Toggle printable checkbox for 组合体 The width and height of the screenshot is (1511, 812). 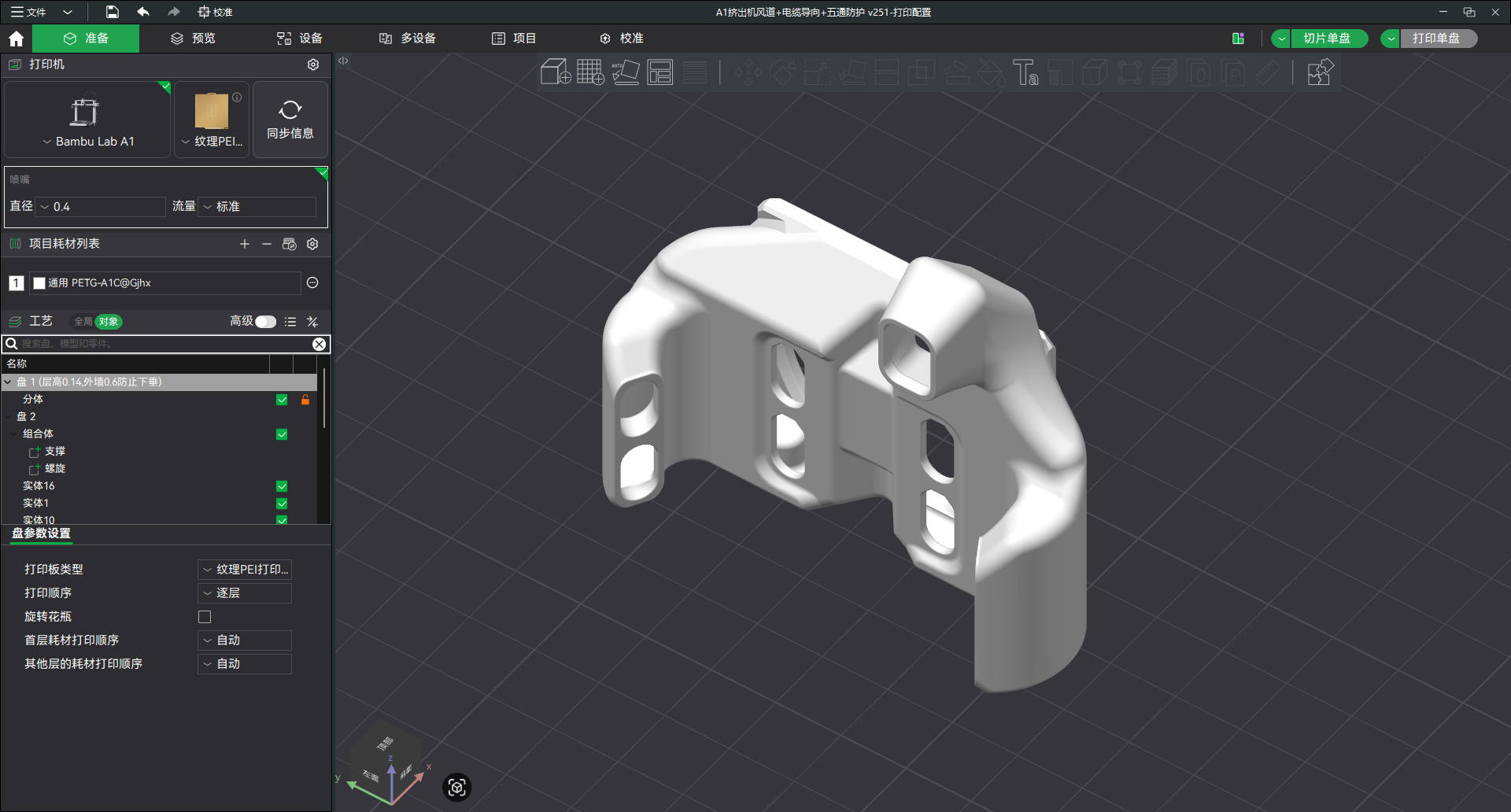click(282, 434)
